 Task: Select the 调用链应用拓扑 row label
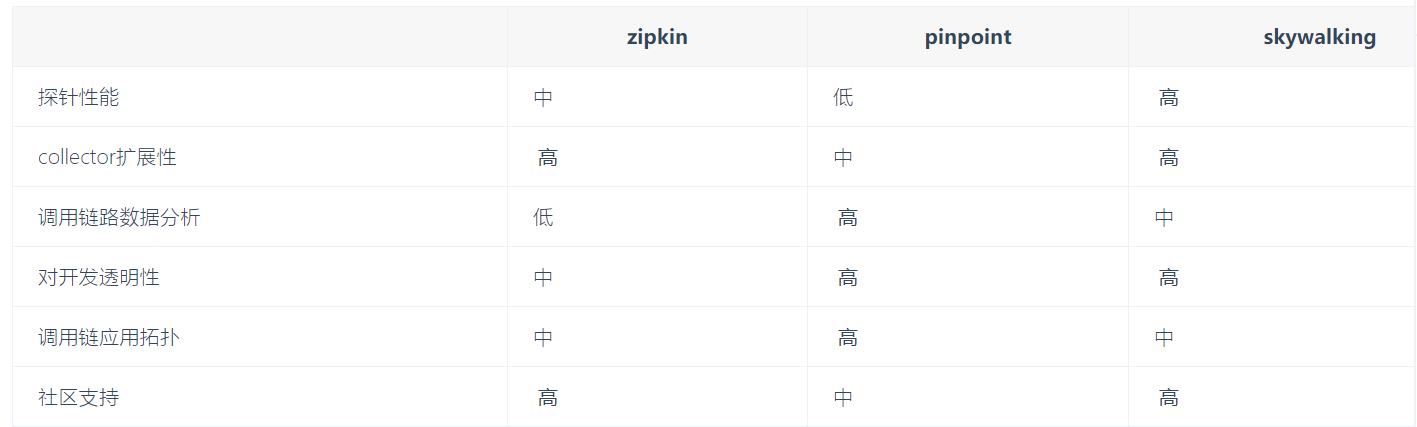tap(109, 337)
